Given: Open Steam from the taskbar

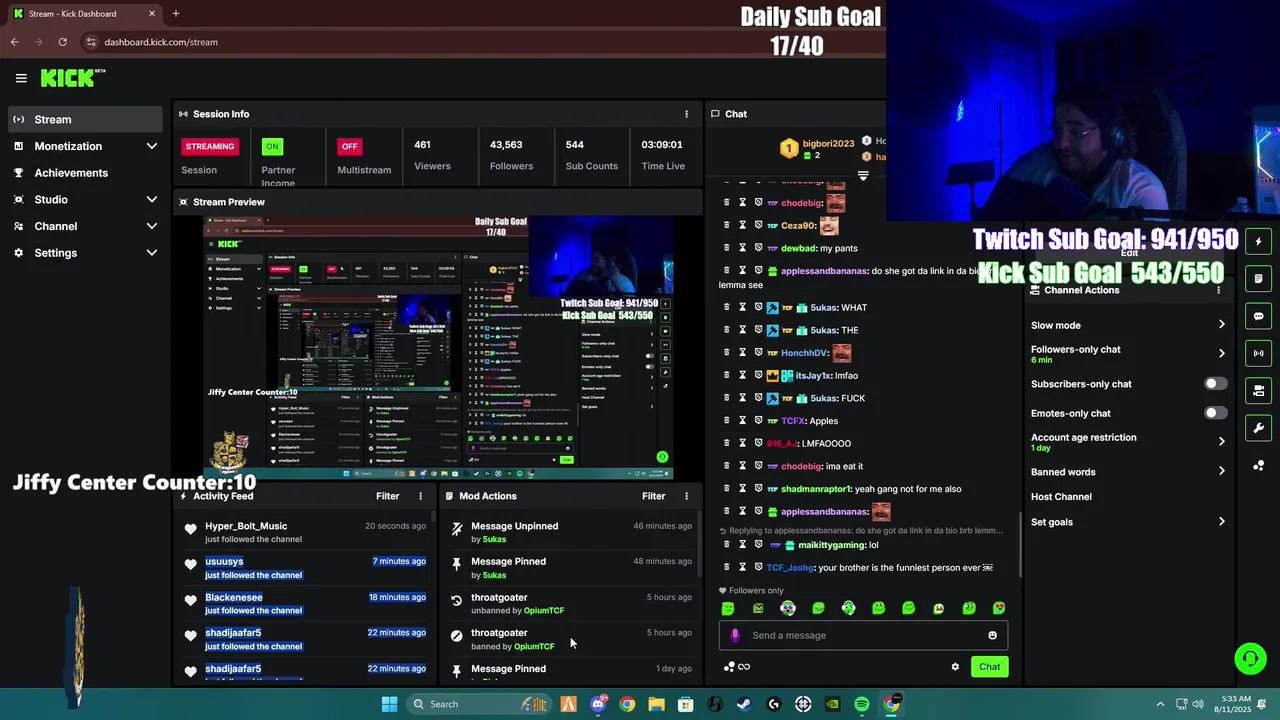Looking at the screenshot, I should click(744, 704).
